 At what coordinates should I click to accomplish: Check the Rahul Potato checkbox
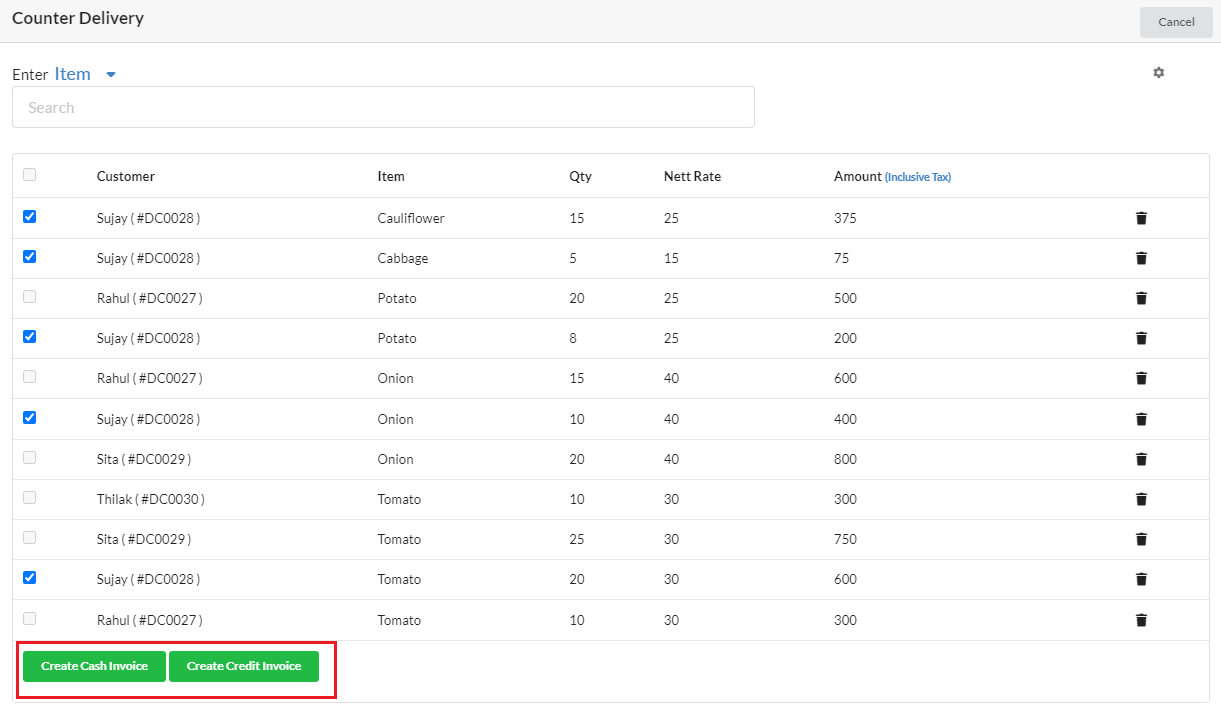30,296
